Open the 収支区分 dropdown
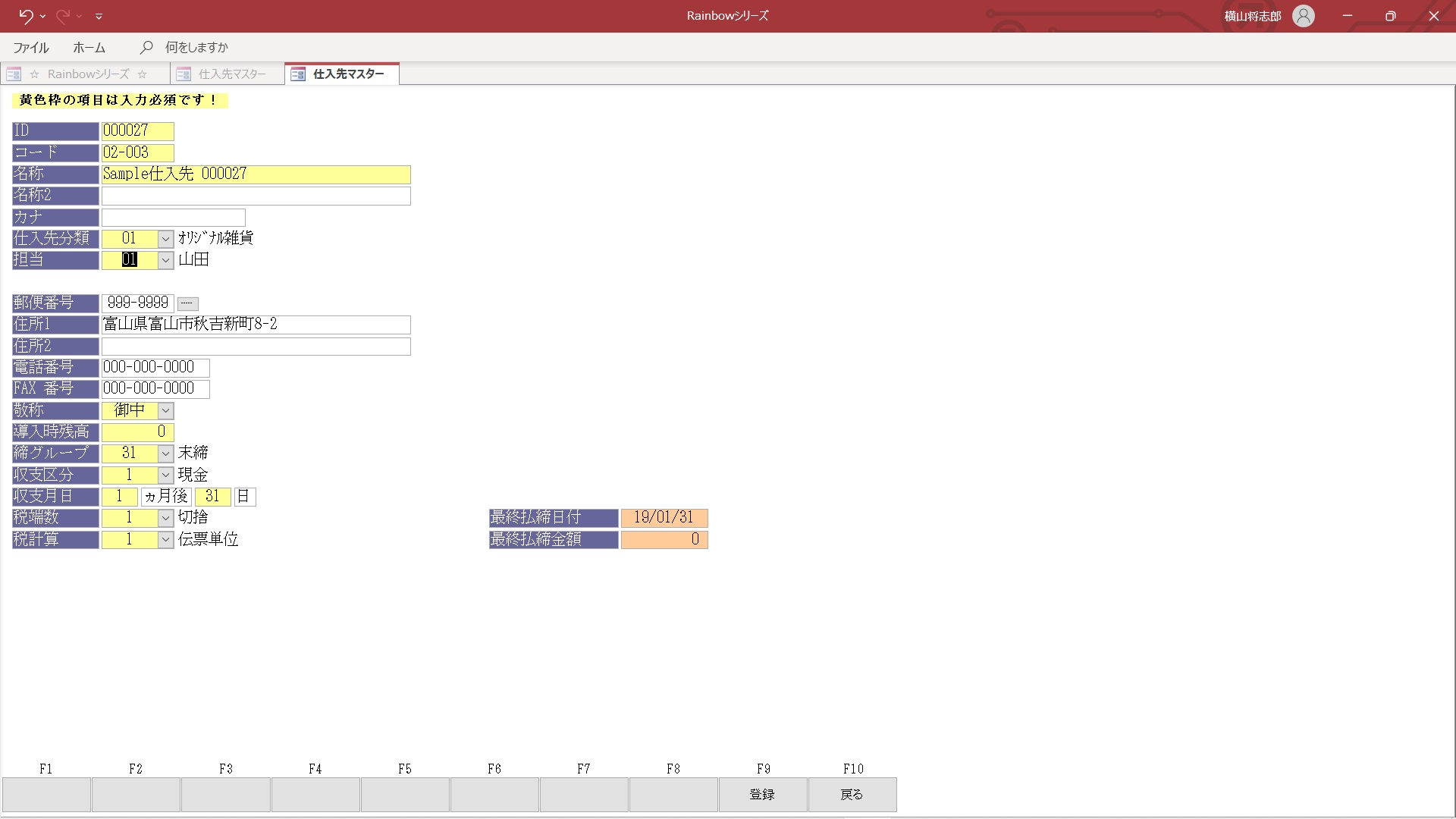Screen dimensions: 1456x819 pyautogui.click(x=165, y=475)
